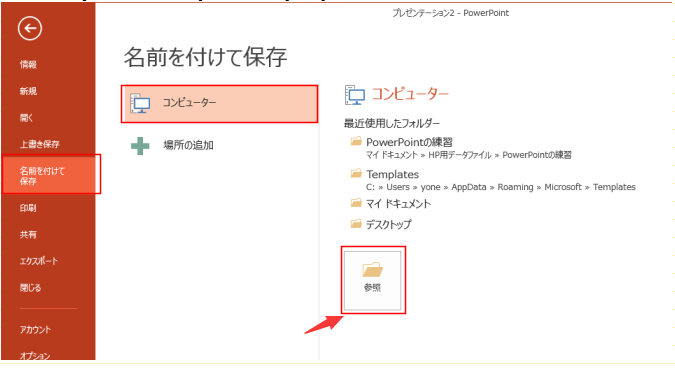Open the 情報 backstage menu item
This screenshot has width=675, height=370.
coord(28,65)
